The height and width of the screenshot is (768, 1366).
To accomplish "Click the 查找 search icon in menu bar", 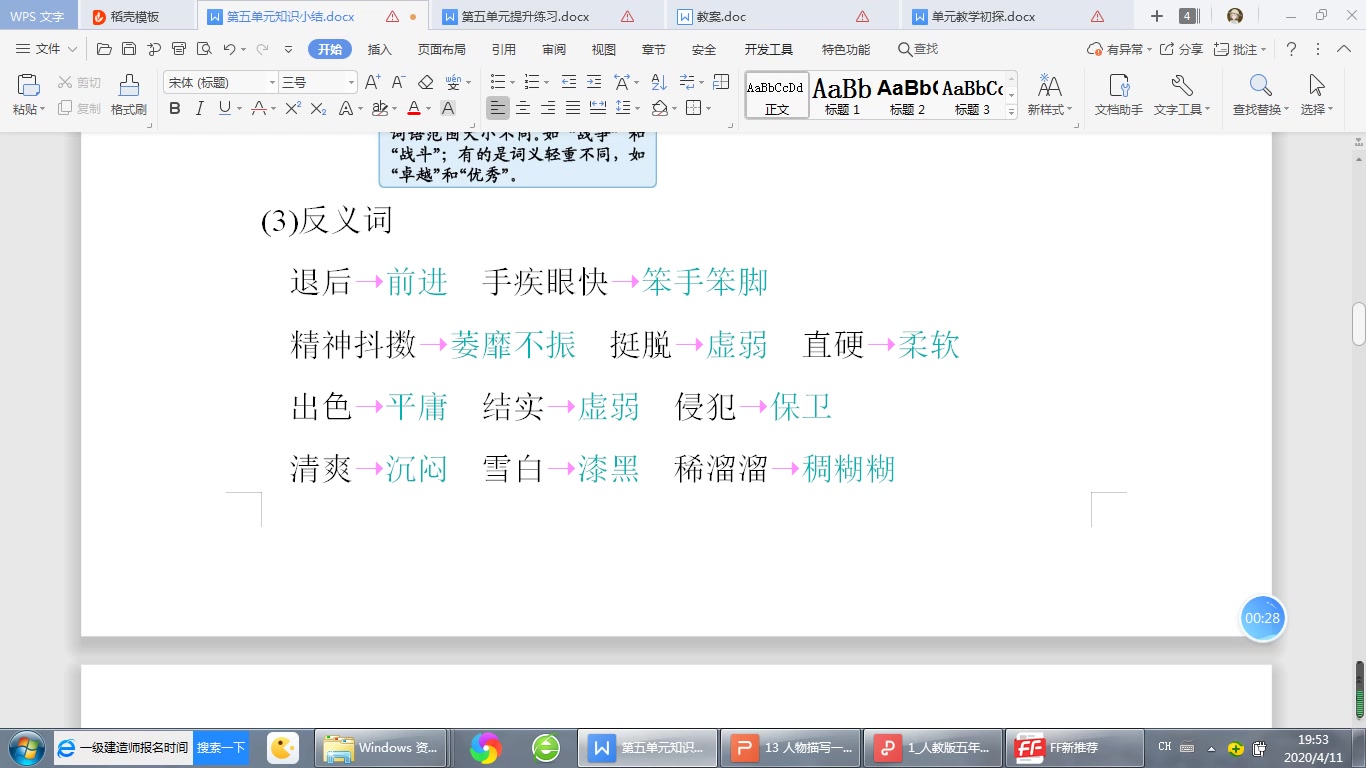I will [x=918, y=49].
